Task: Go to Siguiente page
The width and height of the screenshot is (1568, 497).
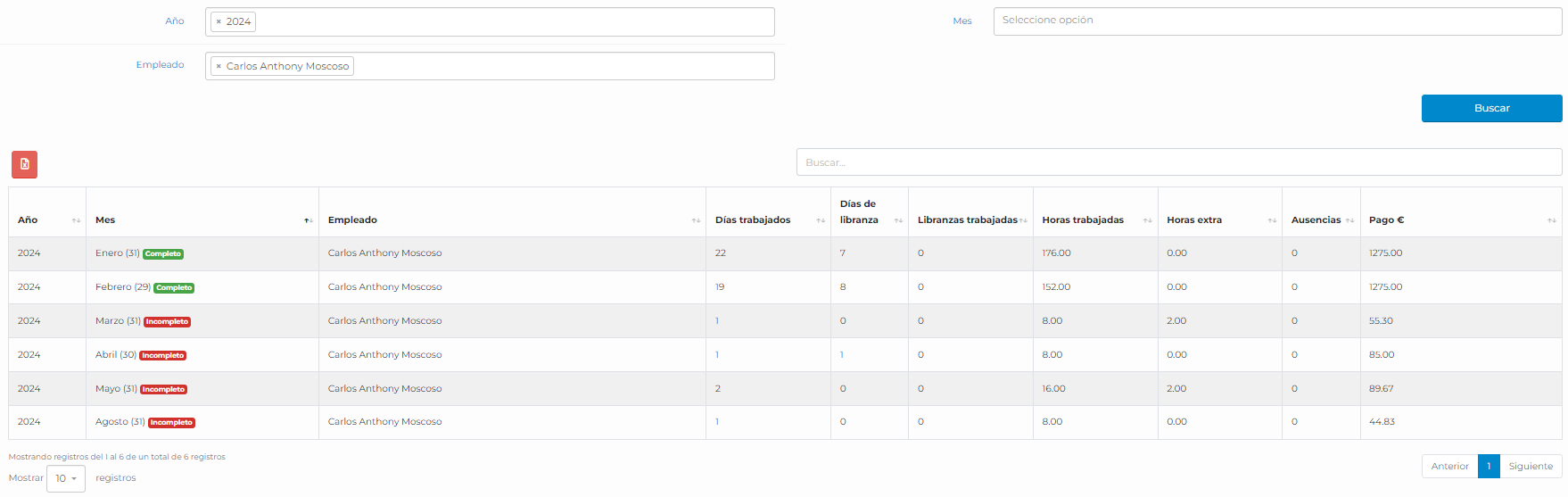Action: point(1531,466)
